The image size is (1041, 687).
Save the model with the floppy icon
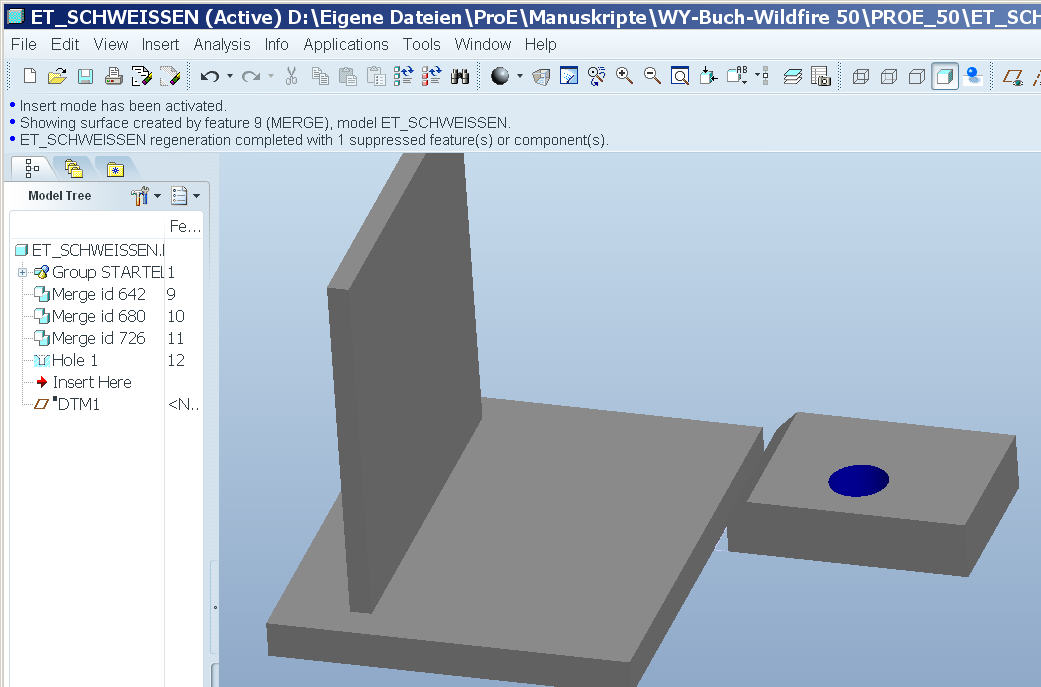click(x=85, y=76)
